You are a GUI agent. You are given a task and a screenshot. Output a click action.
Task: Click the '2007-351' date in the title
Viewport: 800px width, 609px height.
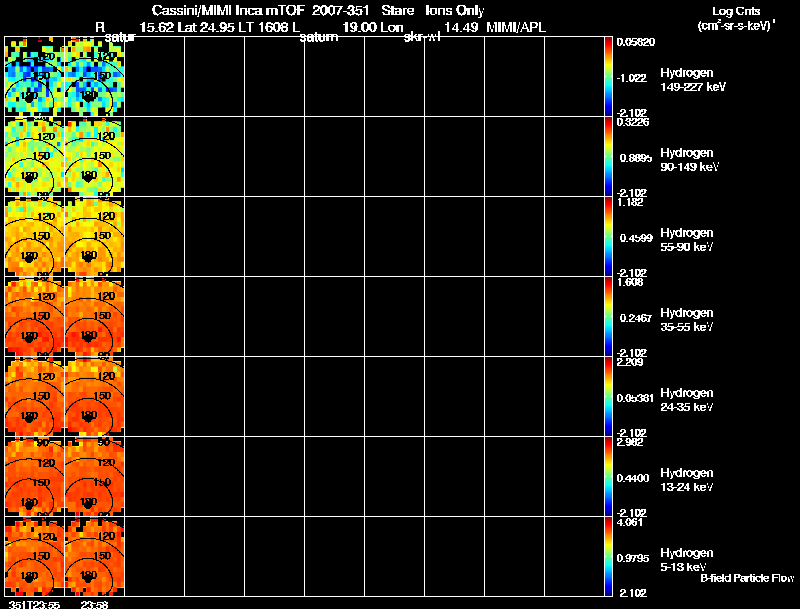click(x=340, y=11)
